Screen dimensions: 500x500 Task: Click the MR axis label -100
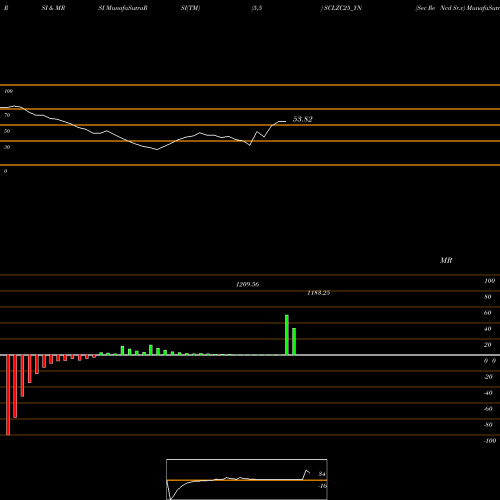[490, 441]
